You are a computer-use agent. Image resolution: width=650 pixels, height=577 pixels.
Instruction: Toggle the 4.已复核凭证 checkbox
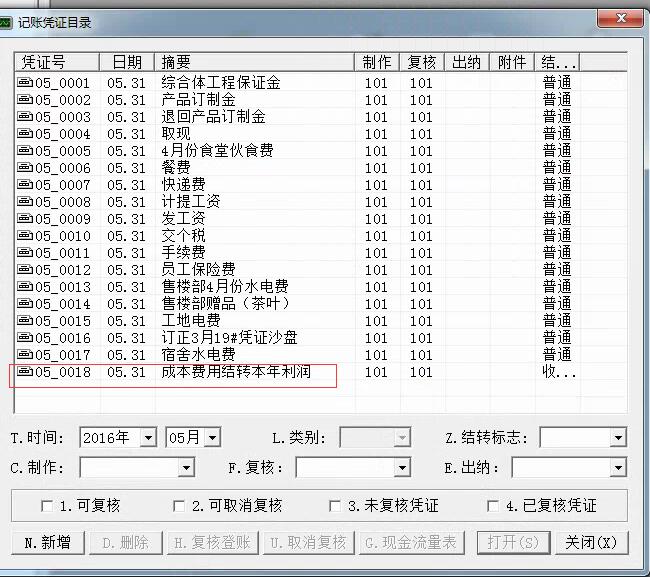(x=494, y=506)
